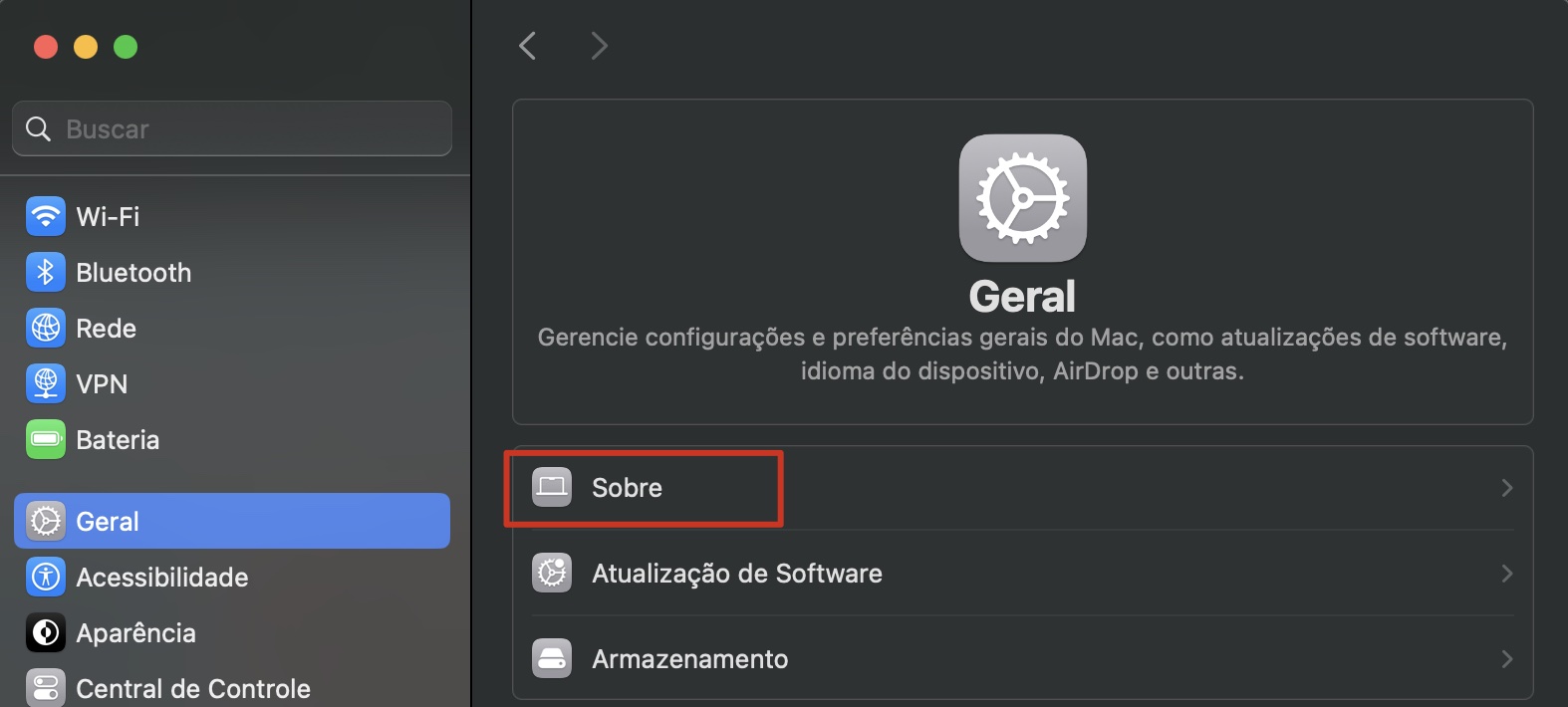The image size is (1568, 707).
Task: Open Central de Controle from the sidebar
Action: tap(45, 687)
